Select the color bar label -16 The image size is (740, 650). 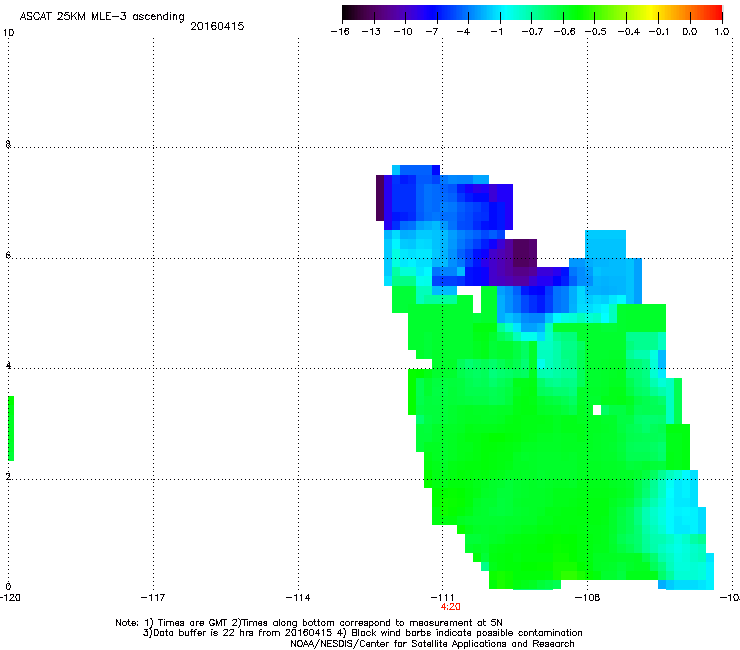point(340,32)
